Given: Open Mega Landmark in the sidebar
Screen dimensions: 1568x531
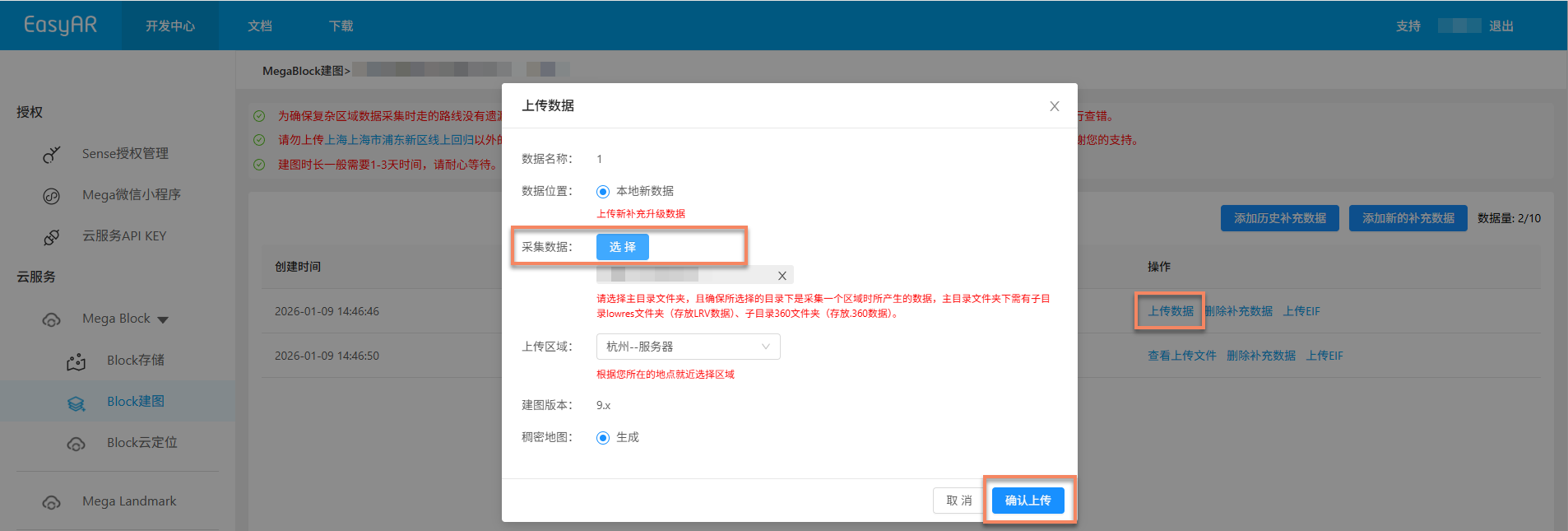Looking at the screenshot, I should [x=129, y=501].
